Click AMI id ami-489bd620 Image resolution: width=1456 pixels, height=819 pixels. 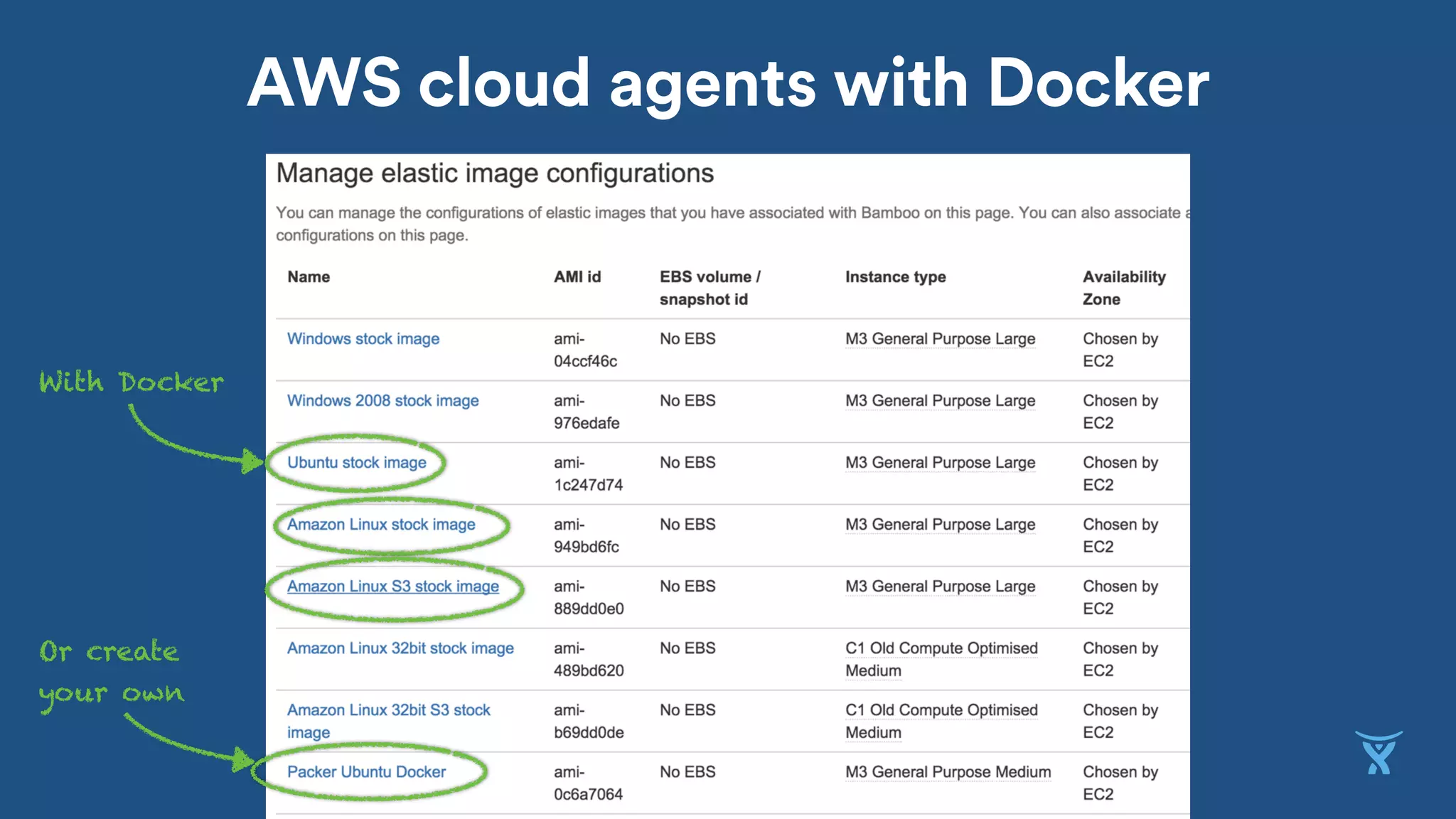pos(589,659)
